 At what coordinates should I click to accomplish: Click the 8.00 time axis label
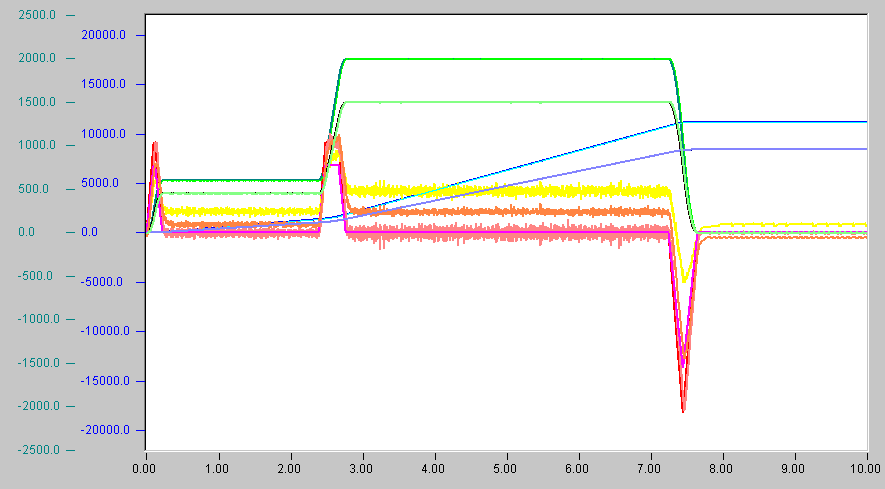[x=721, y=469]
